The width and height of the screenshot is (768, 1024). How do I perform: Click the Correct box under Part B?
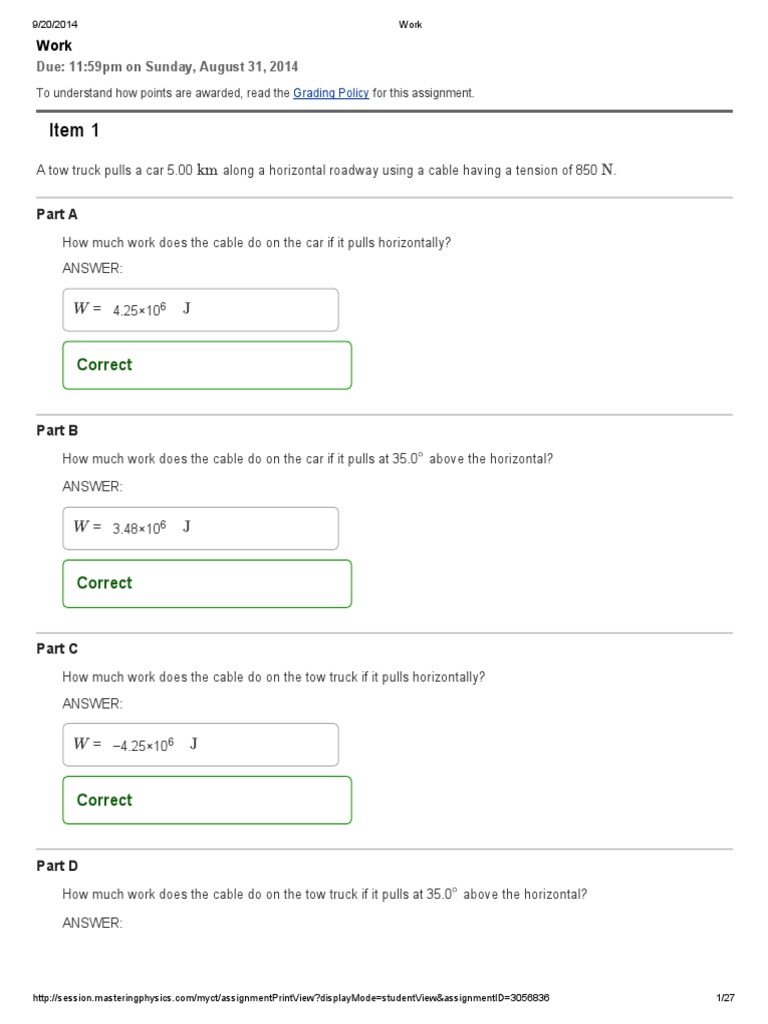207,583
